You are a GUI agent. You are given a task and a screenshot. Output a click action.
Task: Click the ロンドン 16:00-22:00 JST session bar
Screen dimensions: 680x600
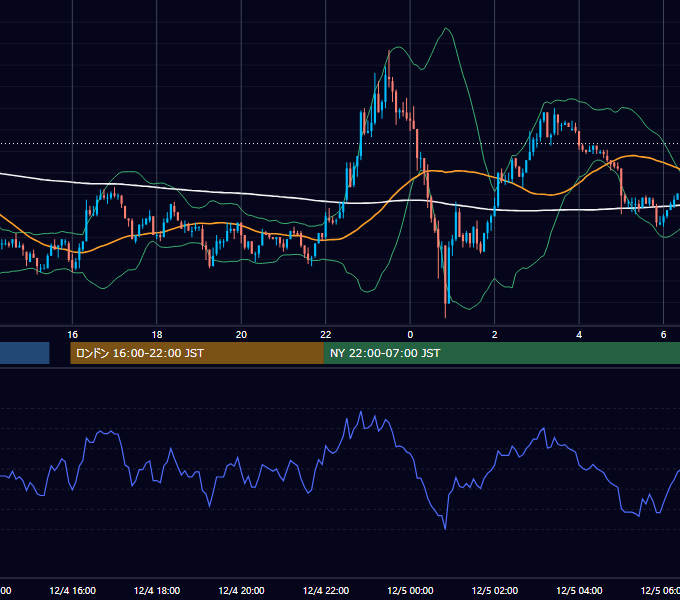[x=197, y=353]
